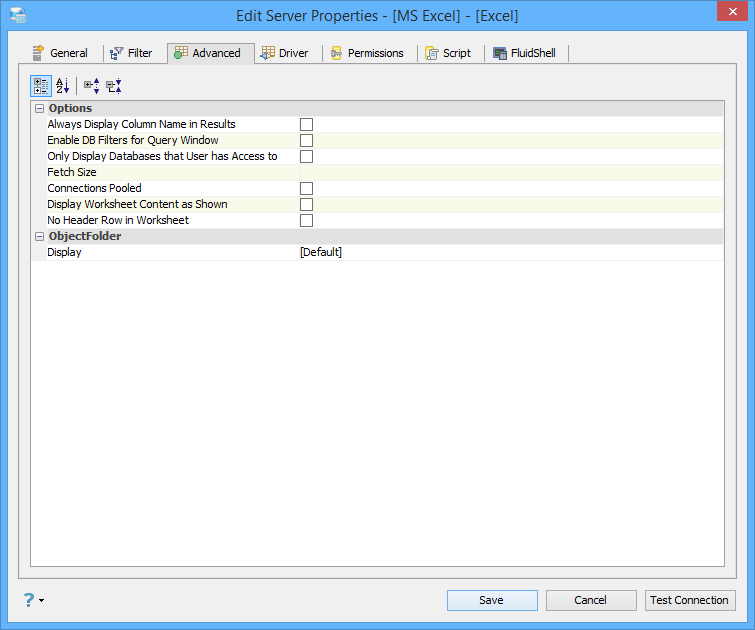Image resolution: width=755 pixels, height=630 pixels.
Task: Collapse the Options category
Action: point(39,108)
